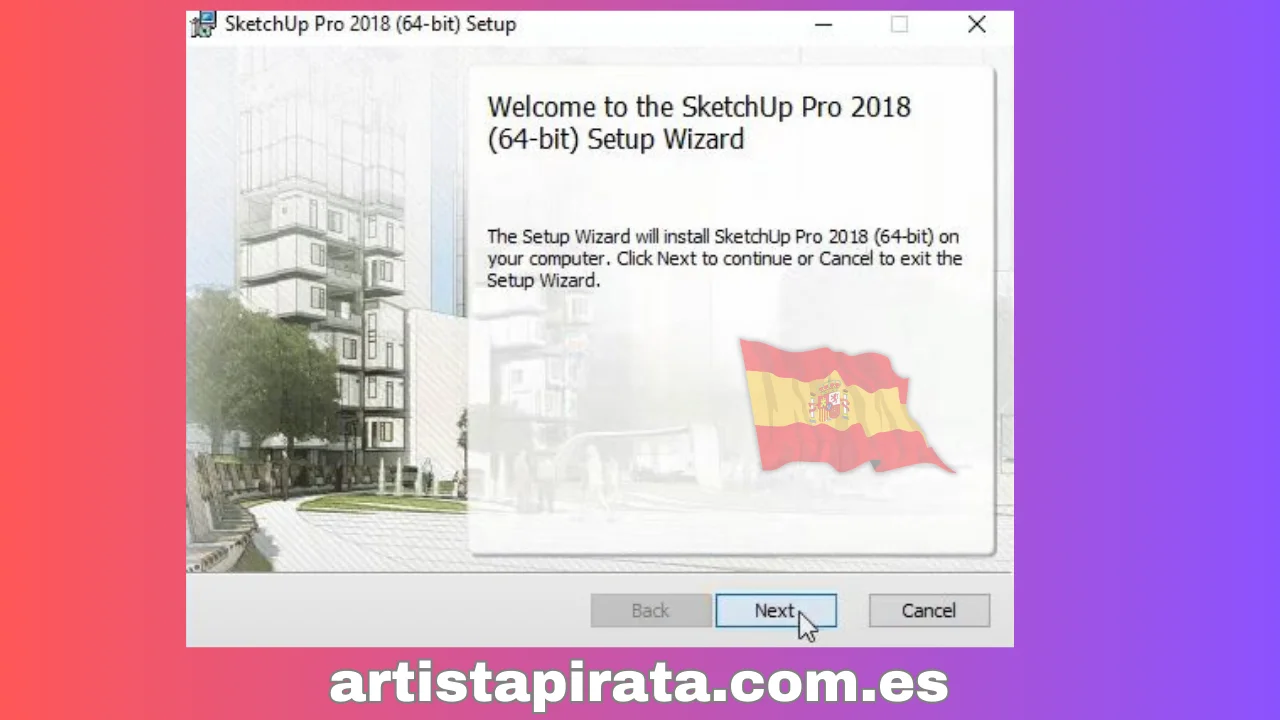Screen dimensions: 1280x720
Task: Cancel the SketchUp setup wizard
Action: click(x=929, y=611)
